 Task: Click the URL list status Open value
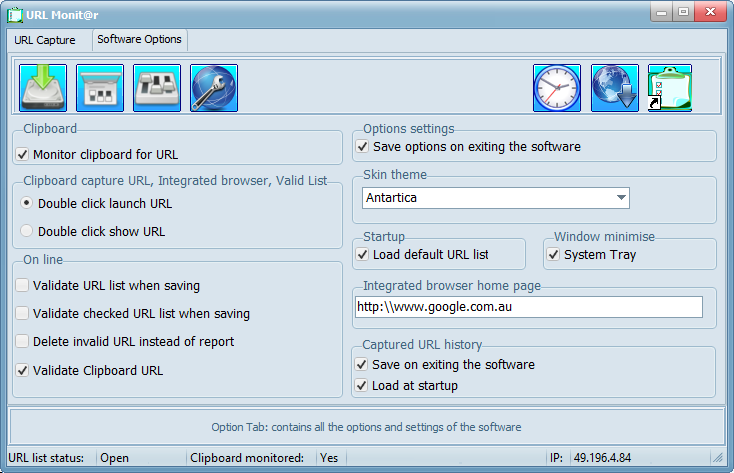[x=115, y=458]
